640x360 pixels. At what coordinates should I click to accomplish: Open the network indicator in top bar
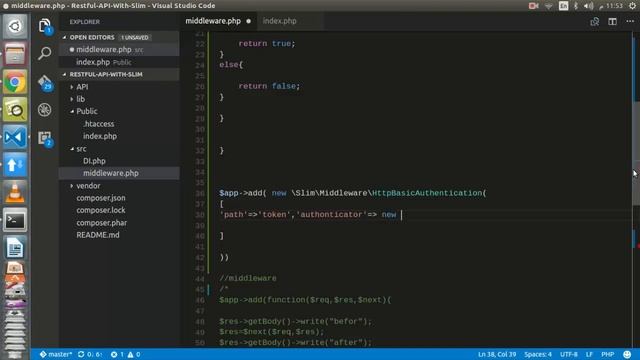[549, 6]
